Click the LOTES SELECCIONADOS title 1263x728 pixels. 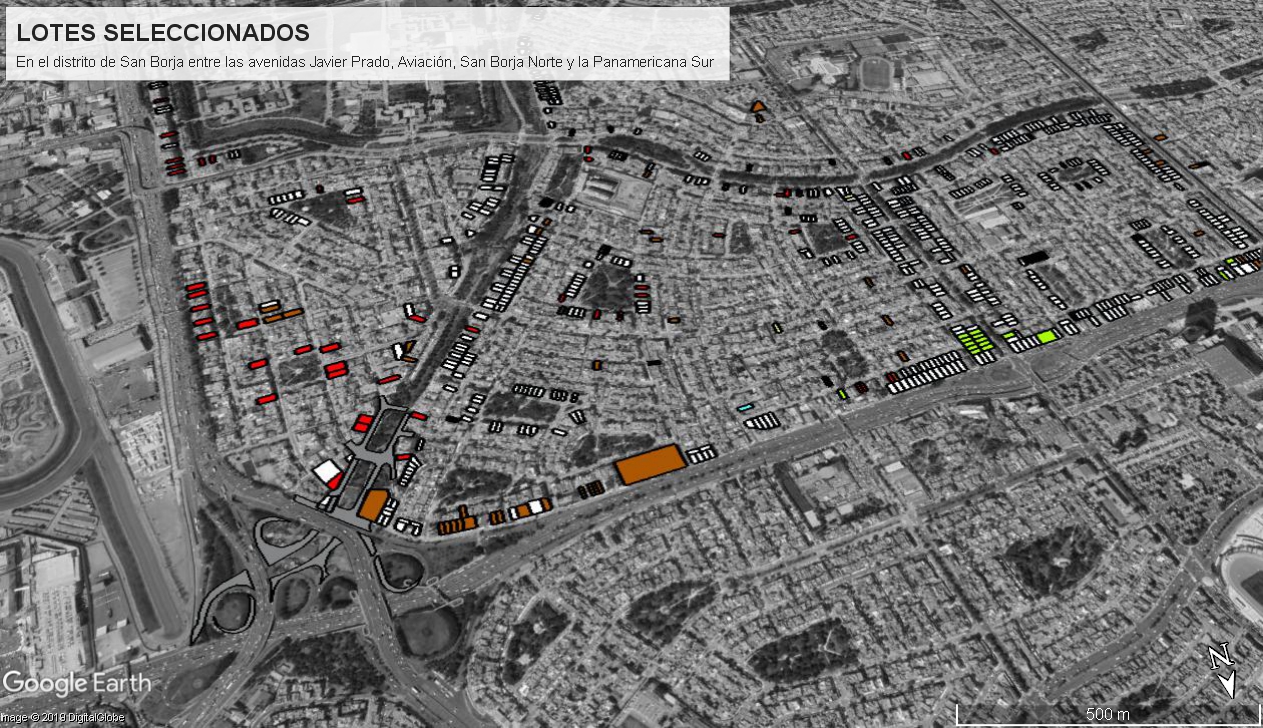tap(163, 32)
